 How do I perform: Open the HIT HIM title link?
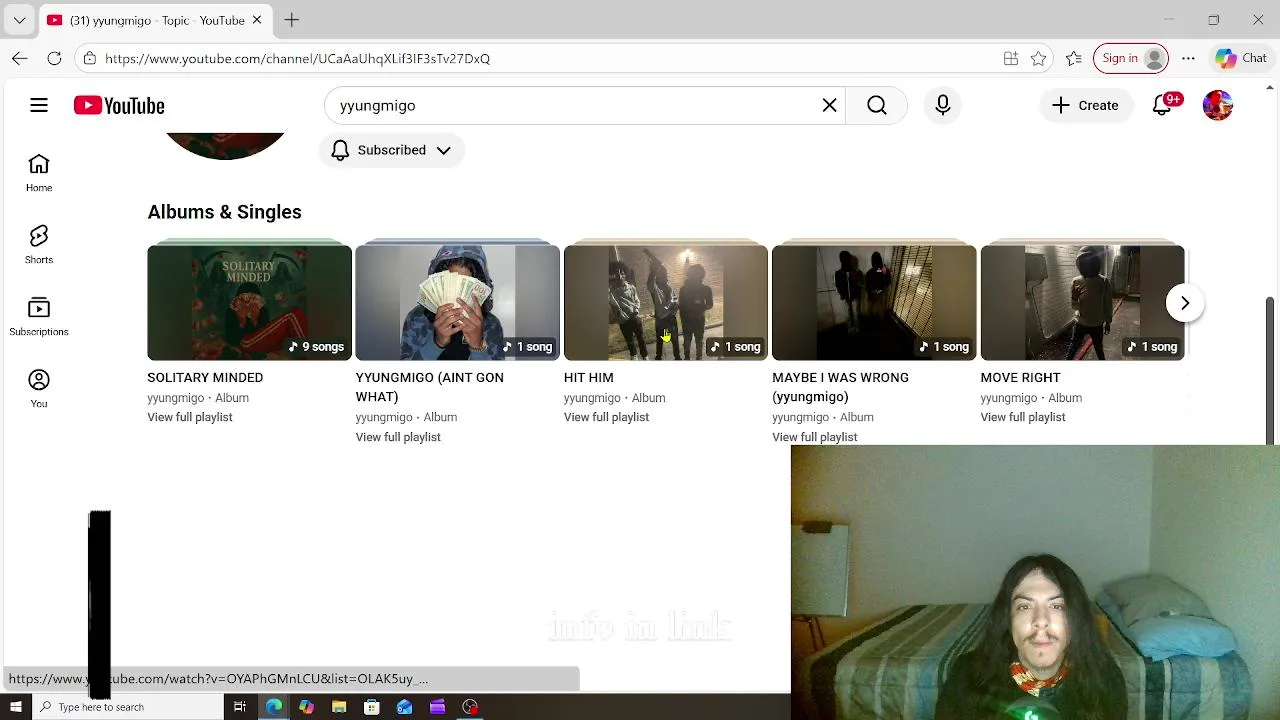(589, 378)
